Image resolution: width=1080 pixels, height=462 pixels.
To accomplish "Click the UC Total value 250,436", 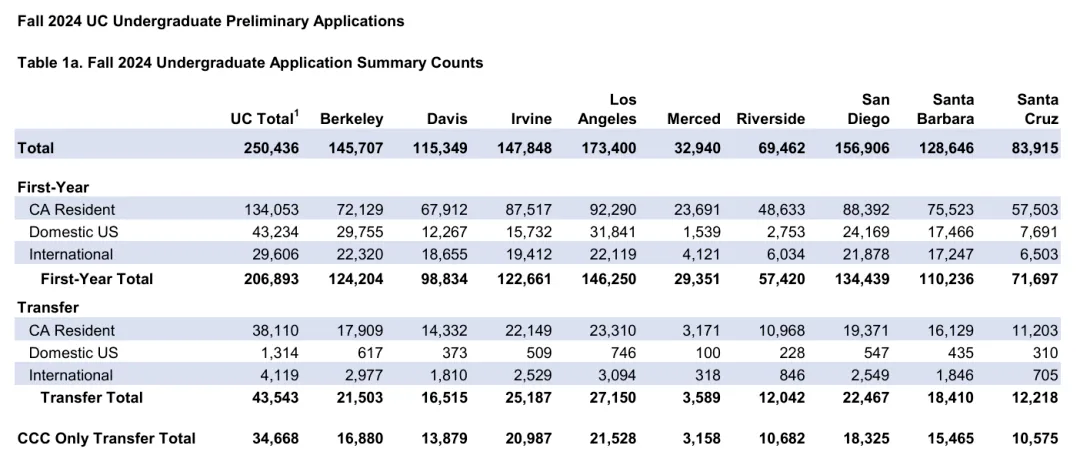I will point(271,148).
